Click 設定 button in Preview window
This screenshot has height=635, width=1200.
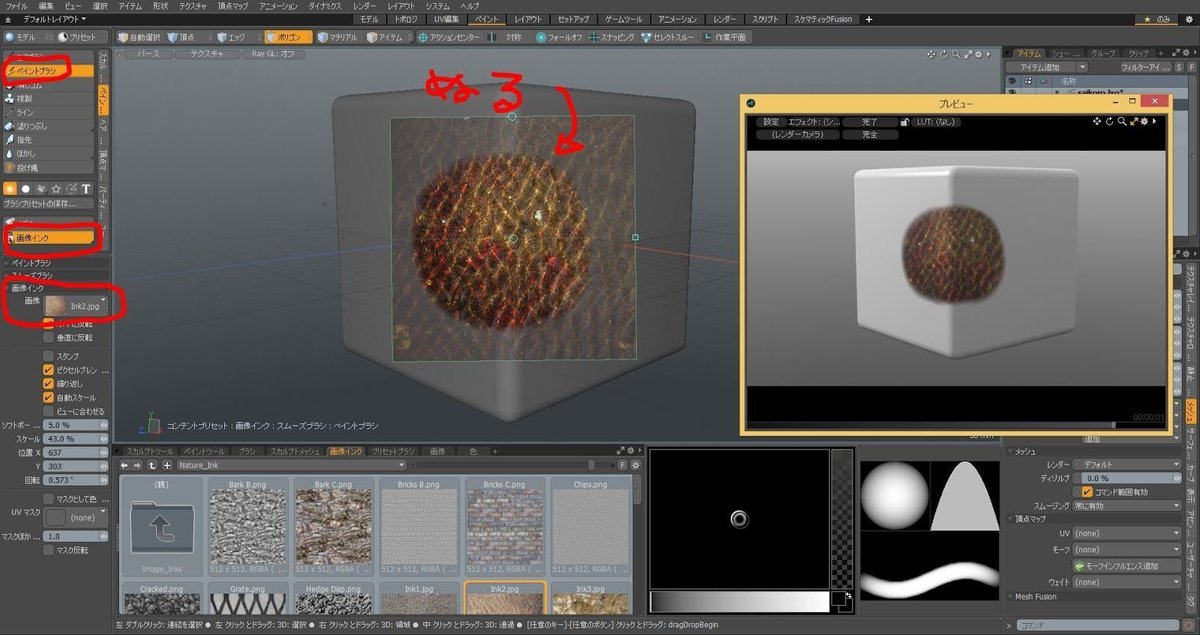[770, 122]
